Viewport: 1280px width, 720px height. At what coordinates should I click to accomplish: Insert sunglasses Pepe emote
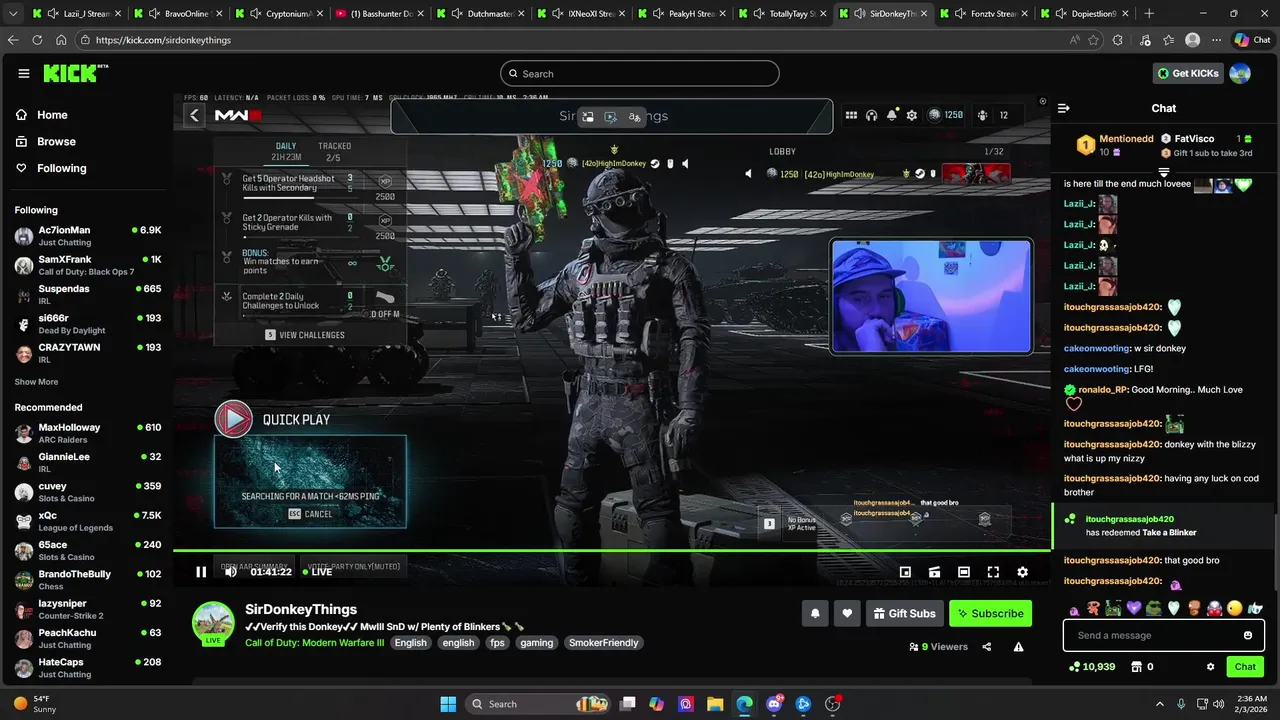(x=1153, y=608)
